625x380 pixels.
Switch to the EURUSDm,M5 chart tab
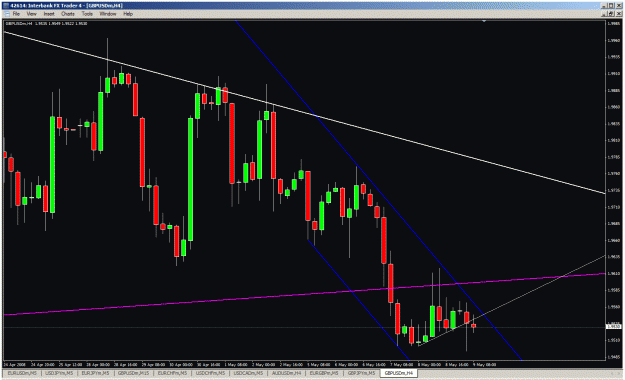click(x=22, y=373)
